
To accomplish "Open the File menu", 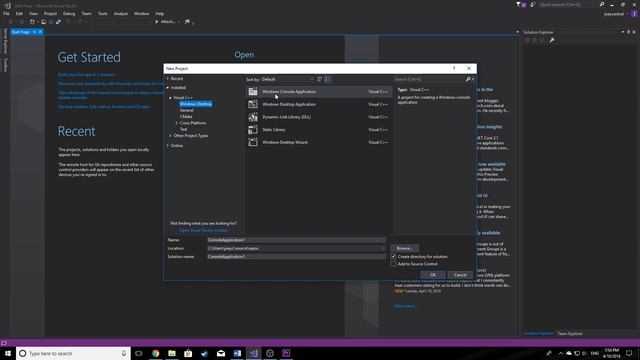I will [6, 13].
